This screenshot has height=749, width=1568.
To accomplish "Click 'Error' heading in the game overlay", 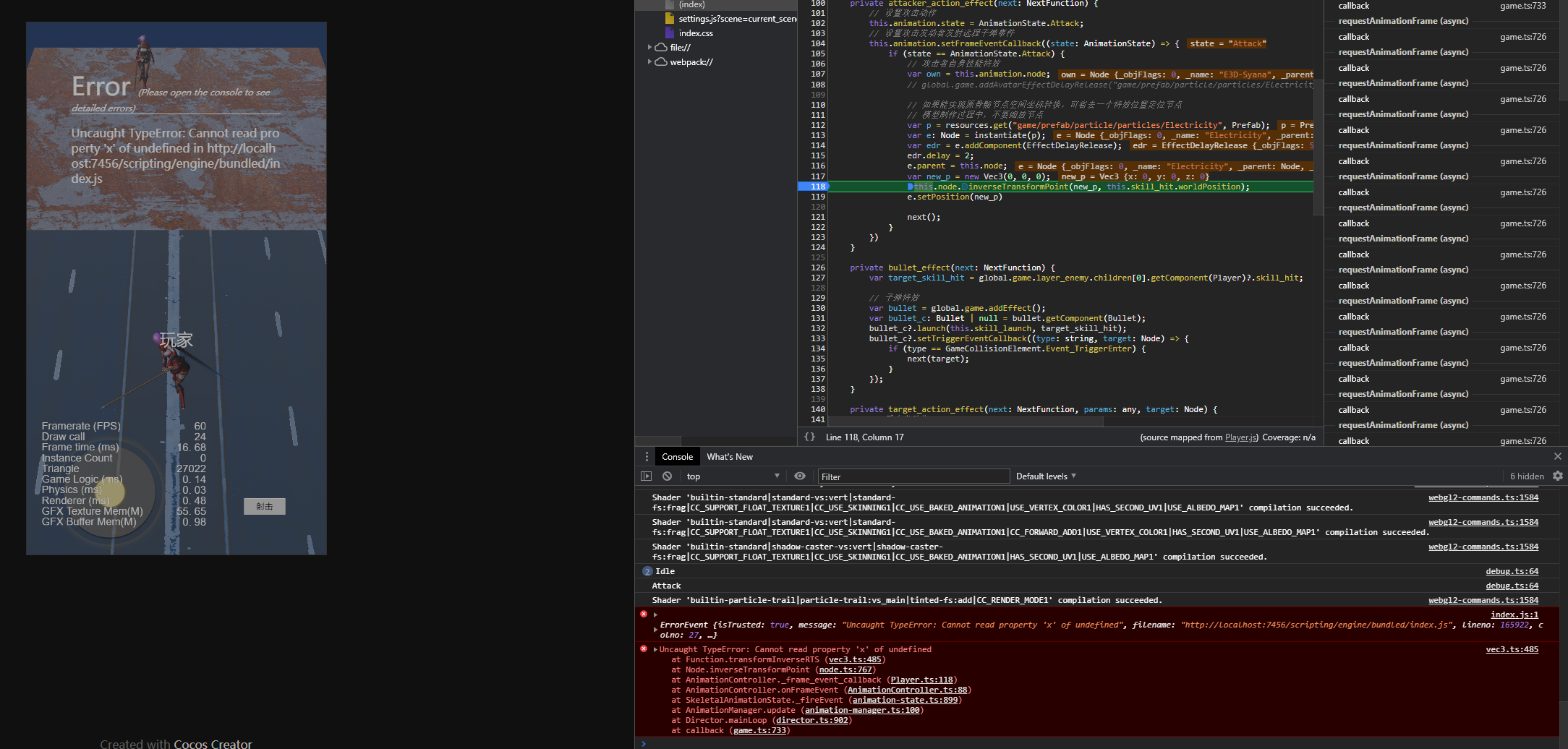I will tap(101, 87).
